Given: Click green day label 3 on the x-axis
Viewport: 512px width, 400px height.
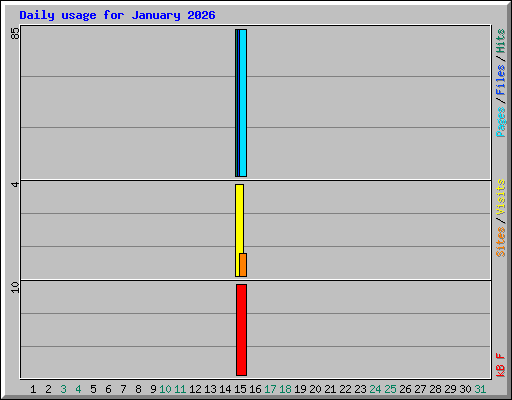Looking at the screenshot, I should [63, 389].
